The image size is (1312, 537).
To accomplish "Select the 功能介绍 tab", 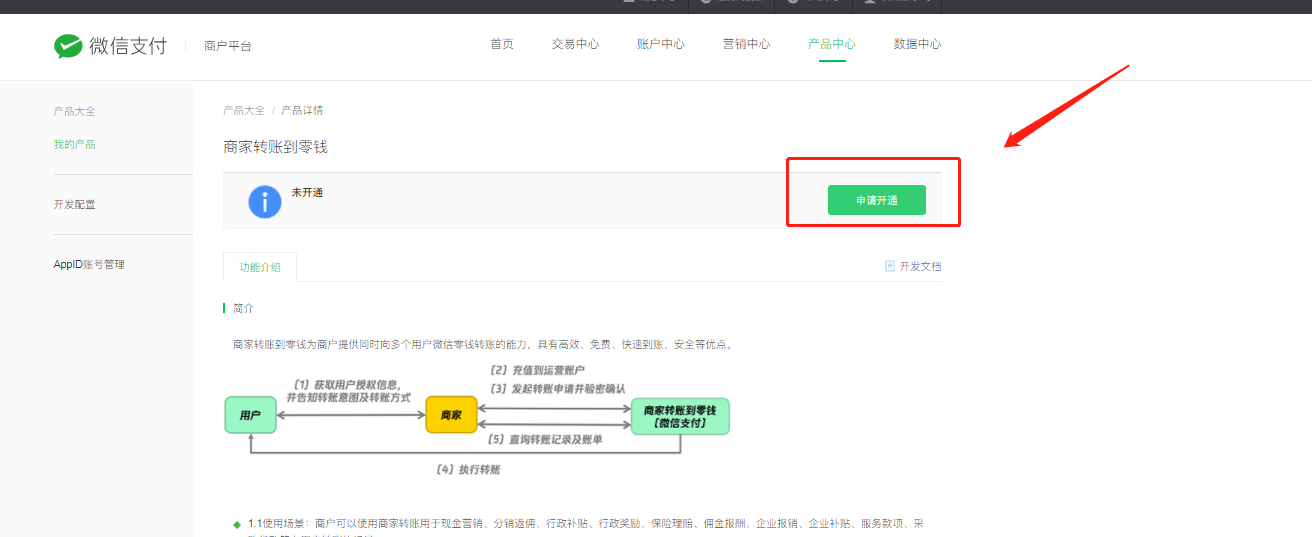I will (260, 267).
